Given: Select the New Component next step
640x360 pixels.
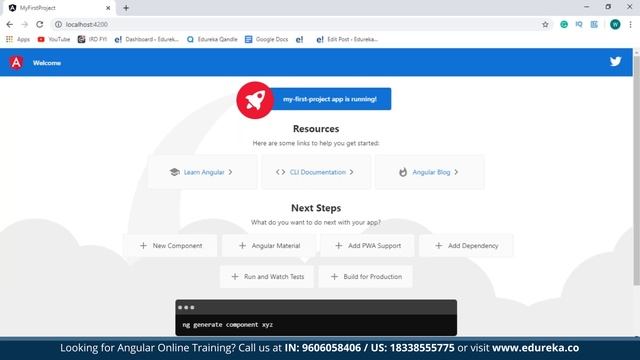Looking at the screenshot, I should [171, 246].
